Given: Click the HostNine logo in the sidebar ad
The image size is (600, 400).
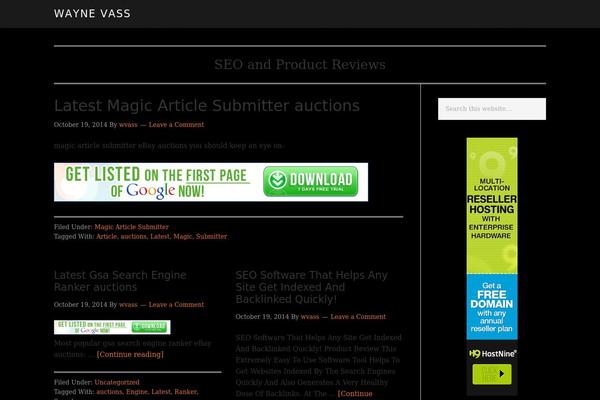Looking at the screenshot, I should 492,354.
